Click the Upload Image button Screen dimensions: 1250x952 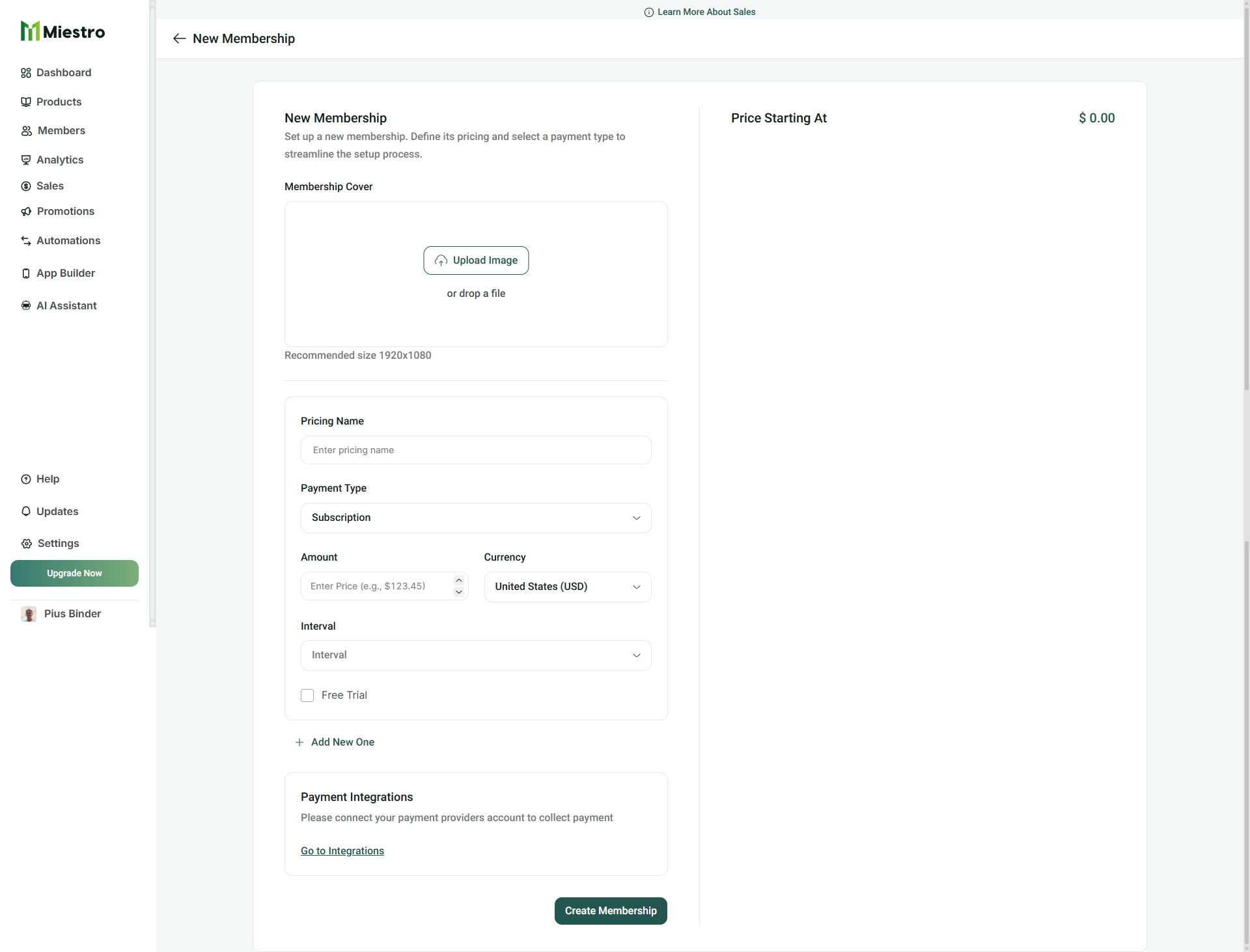click(x=475, y=260)
